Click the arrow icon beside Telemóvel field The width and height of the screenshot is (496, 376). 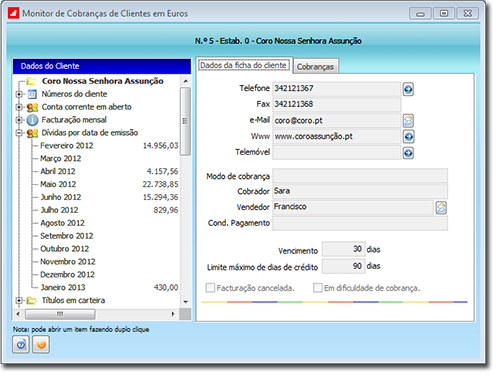(408, 153)
